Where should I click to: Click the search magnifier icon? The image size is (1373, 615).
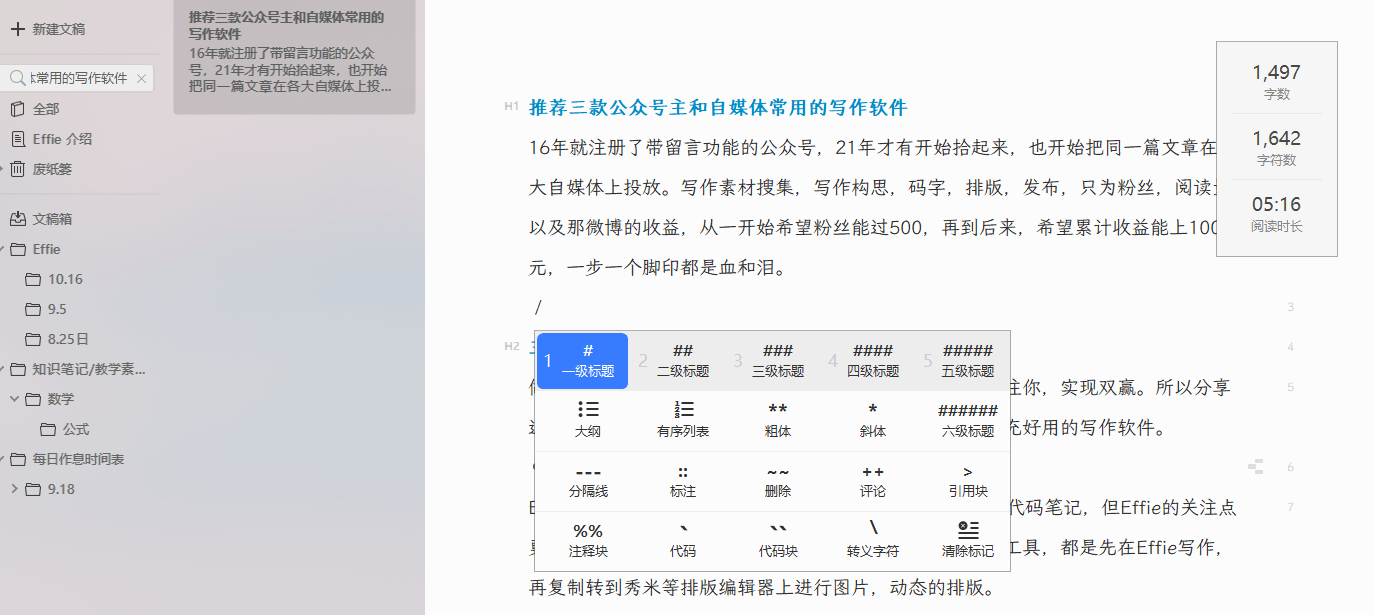17,78
